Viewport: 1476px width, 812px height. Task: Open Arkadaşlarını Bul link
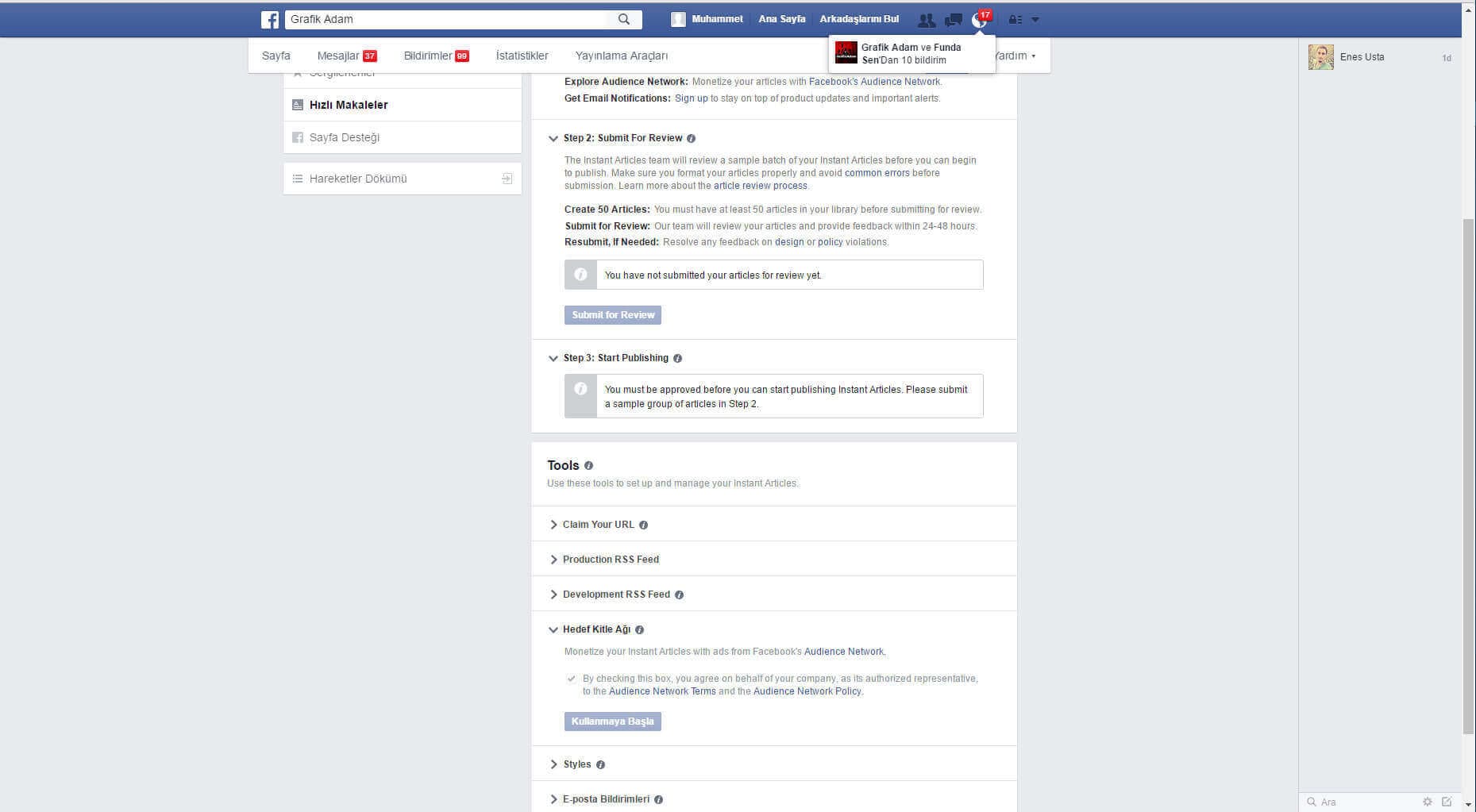pos(859,19)
